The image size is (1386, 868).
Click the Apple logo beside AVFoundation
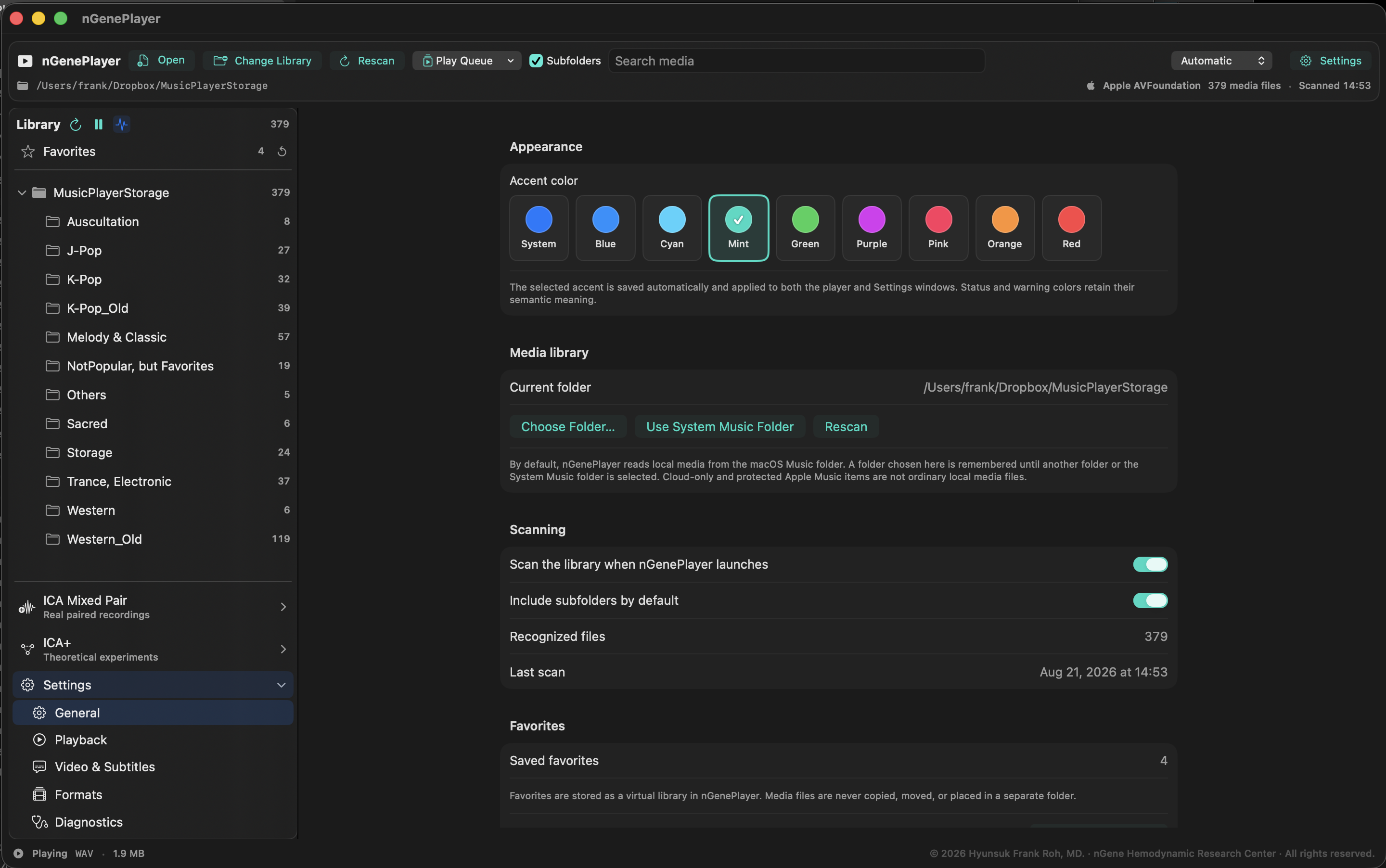[x=1091, y=86]
